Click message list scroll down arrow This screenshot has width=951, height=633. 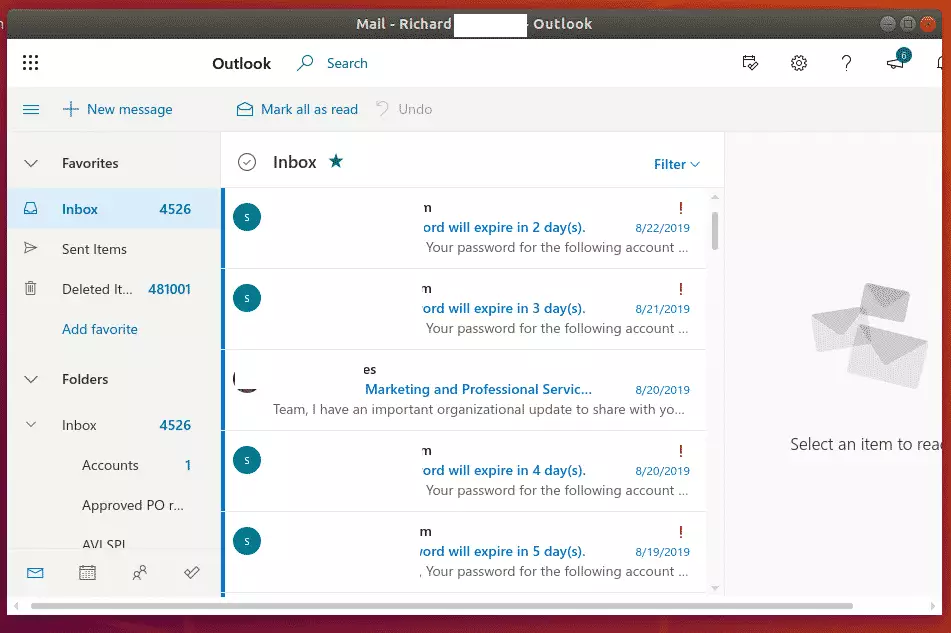pos(715,588)
